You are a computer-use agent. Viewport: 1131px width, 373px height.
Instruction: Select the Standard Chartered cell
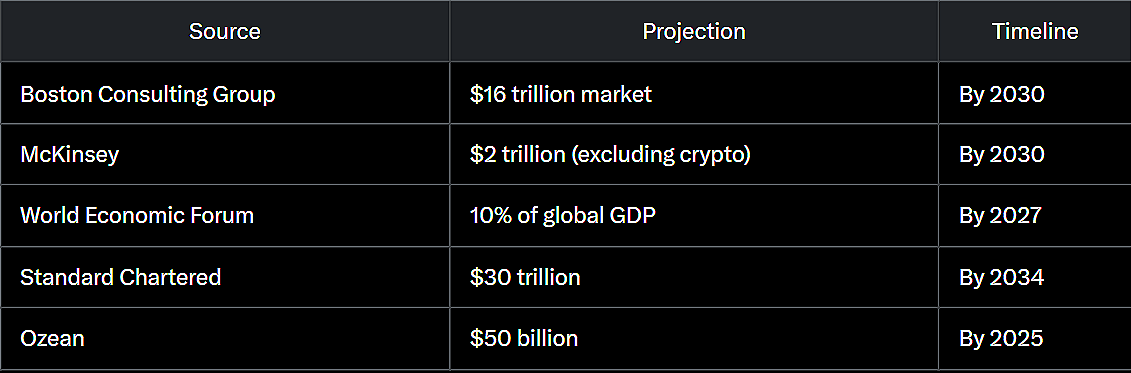click(225, 277)
